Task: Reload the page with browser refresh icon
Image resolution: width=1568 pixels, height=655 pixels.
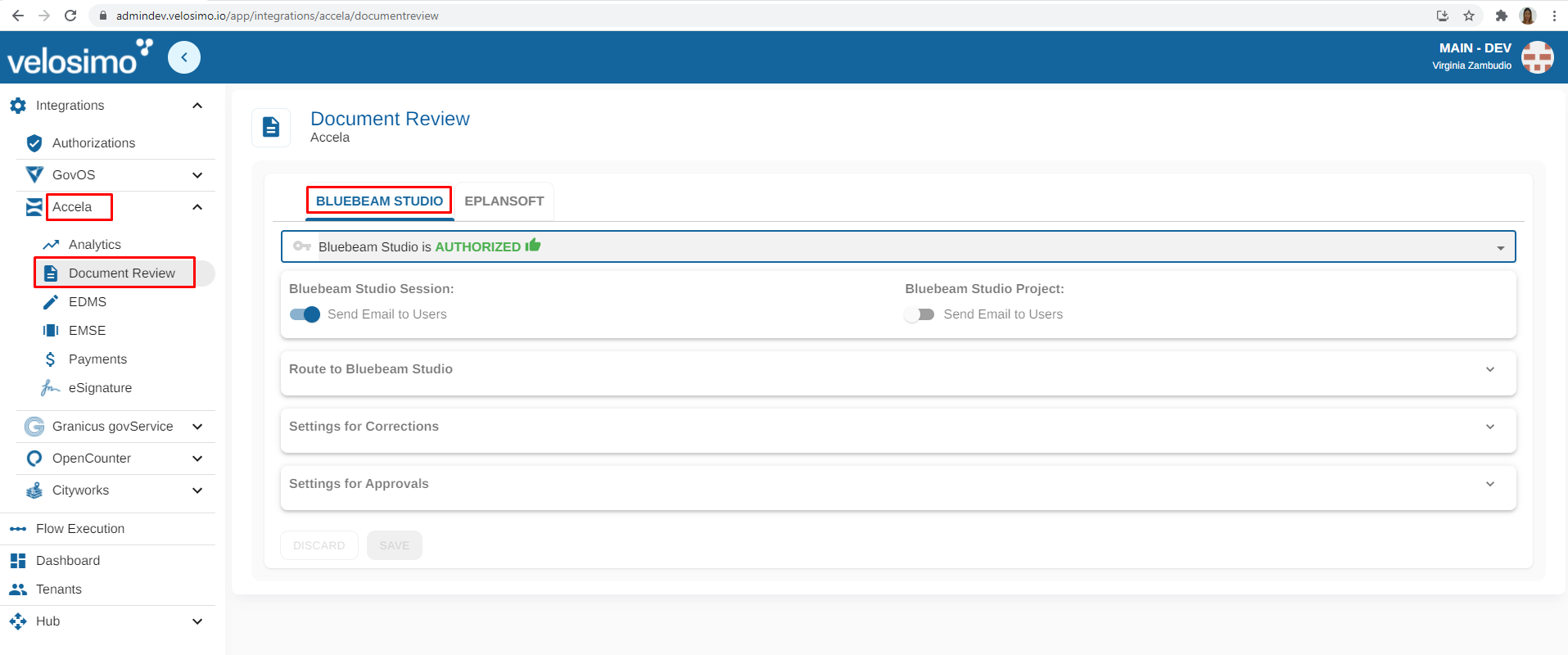Action: pyautogui.click(x=70, y=16)
